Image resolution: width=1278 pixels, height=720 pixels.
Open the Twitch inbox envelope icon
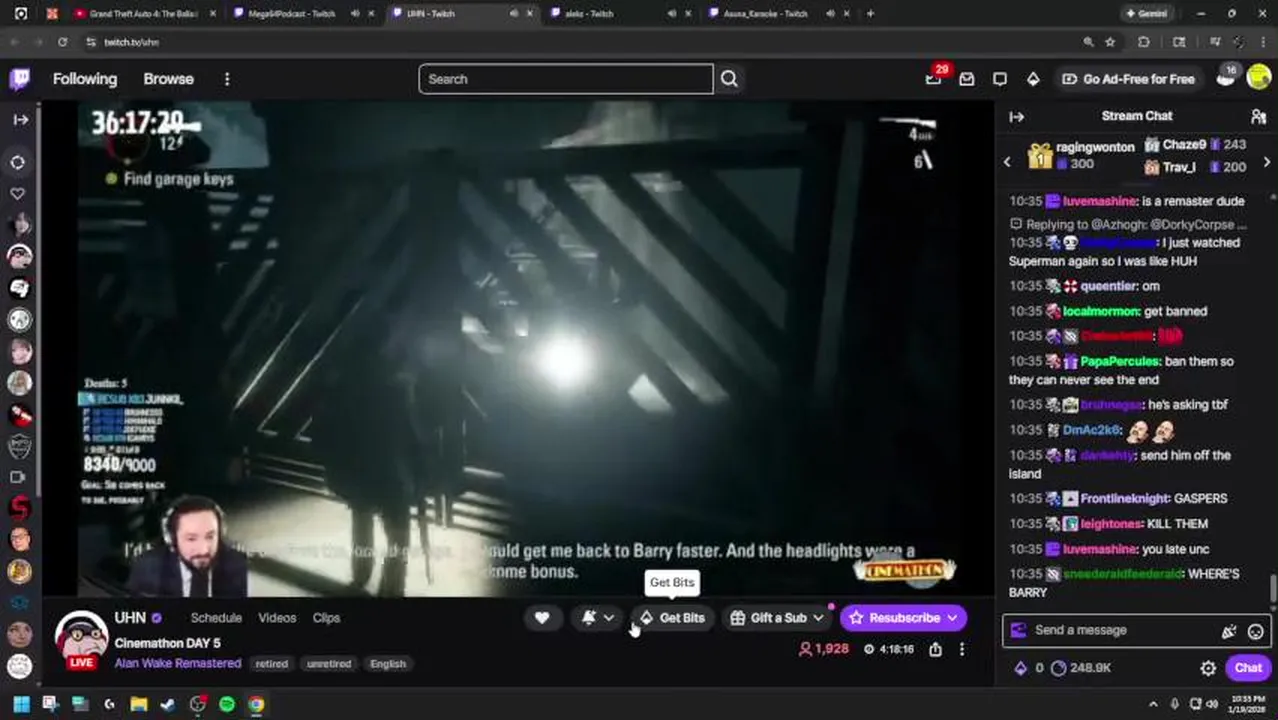pos(966,79)
